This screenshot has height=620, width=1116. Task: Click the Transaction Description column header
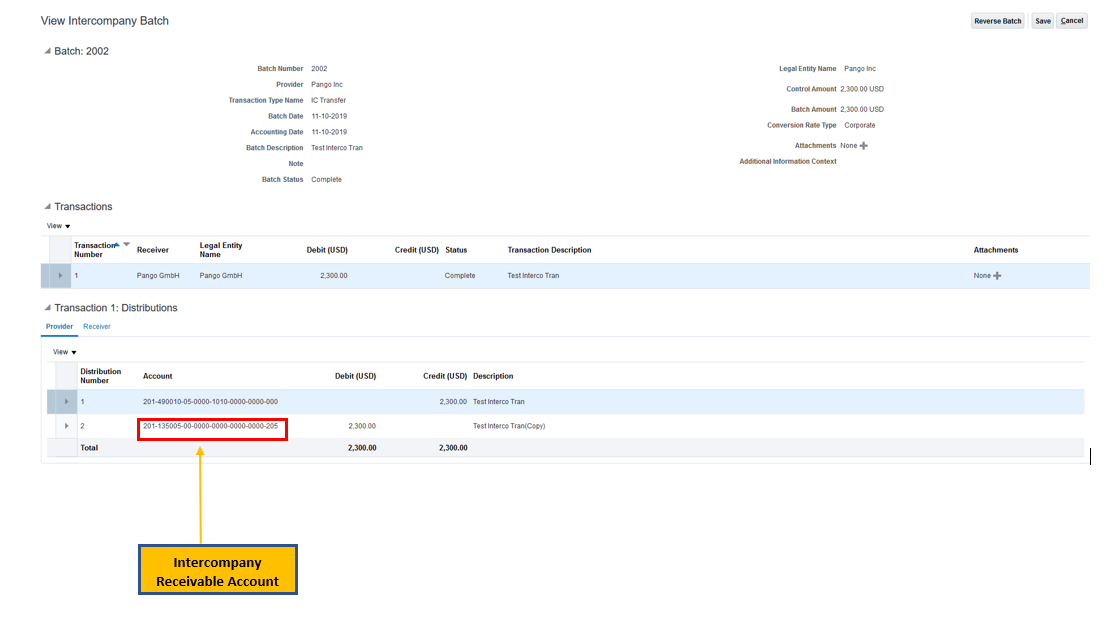point(549,250)
